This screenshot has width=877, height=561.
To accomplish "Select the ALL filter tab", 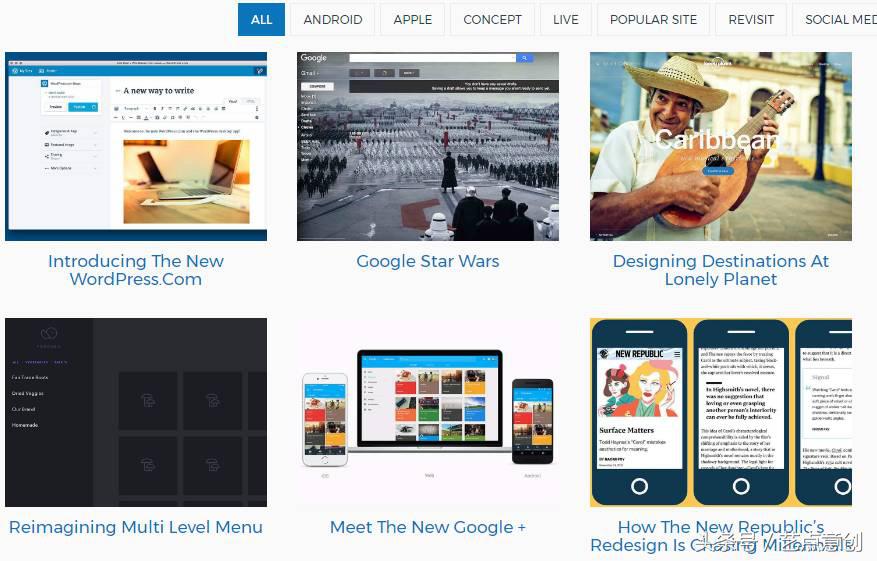I will coord(261,20).
